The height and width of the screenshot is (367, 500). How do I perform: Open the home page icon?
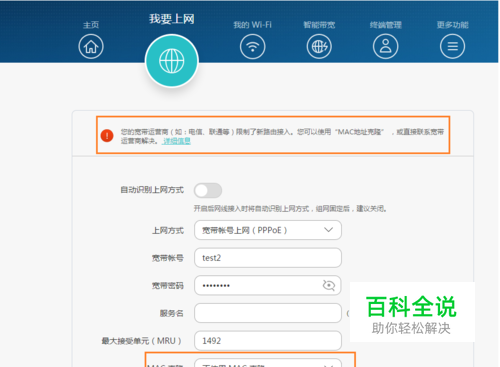[x=91, y=47]
